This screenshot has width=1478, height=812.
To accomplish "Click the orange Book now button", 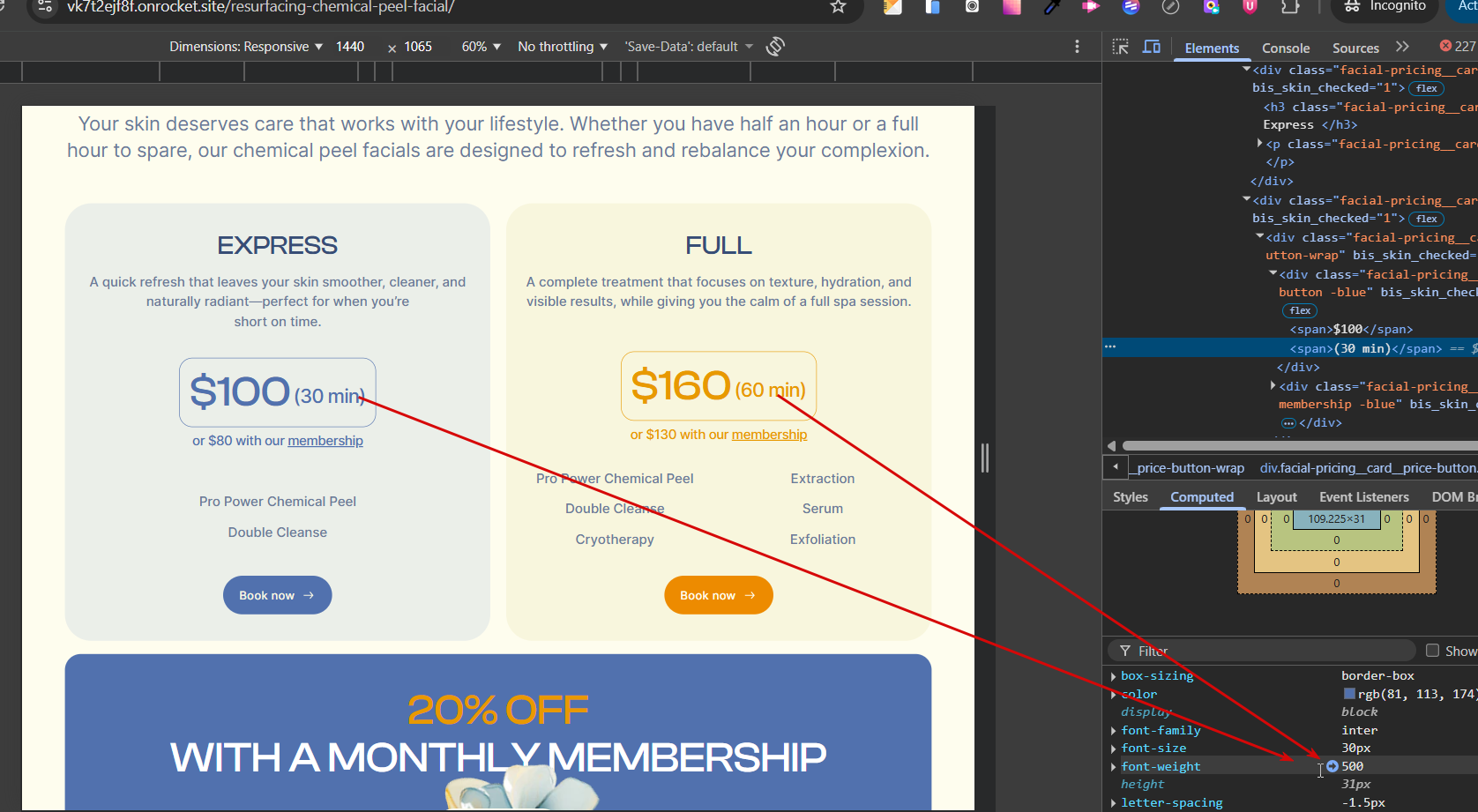I will pyautogui.click(x=719, y=595).
